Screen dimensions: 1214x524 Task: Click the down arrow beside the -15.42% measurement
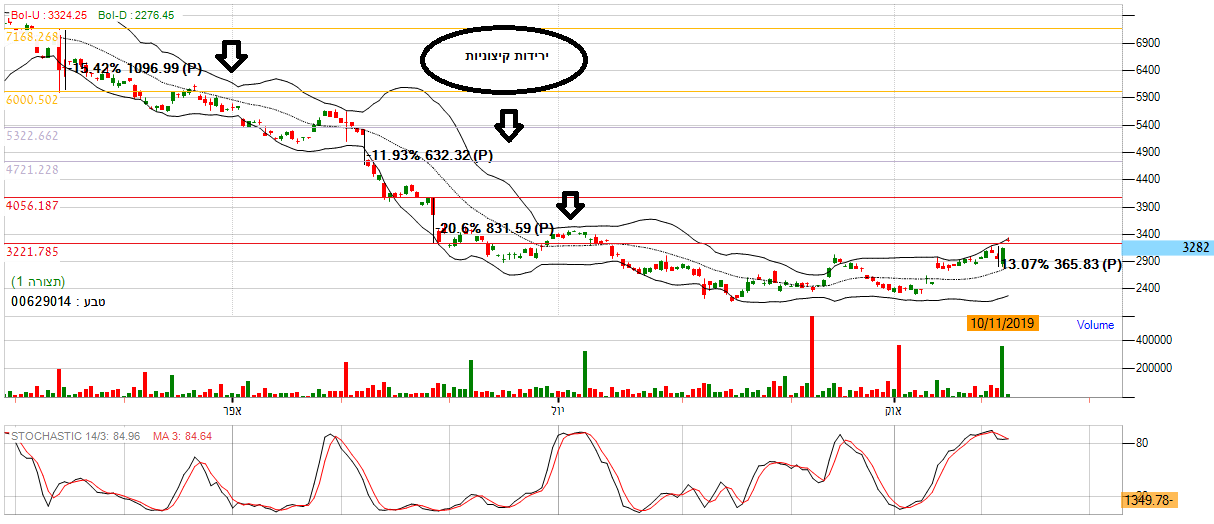tap(232, 57)
